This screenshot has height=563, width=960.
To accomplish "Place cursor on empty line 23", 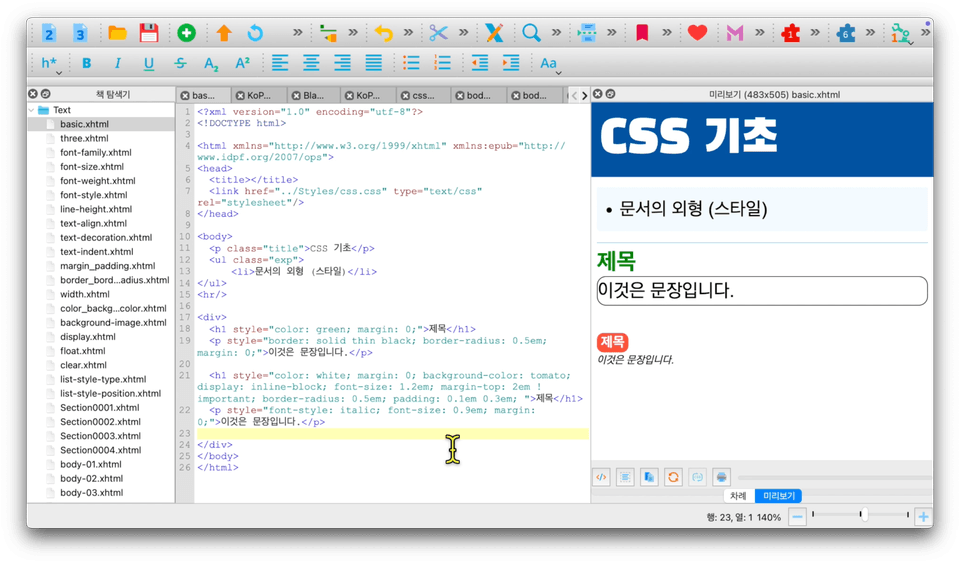I will [392, 433].
